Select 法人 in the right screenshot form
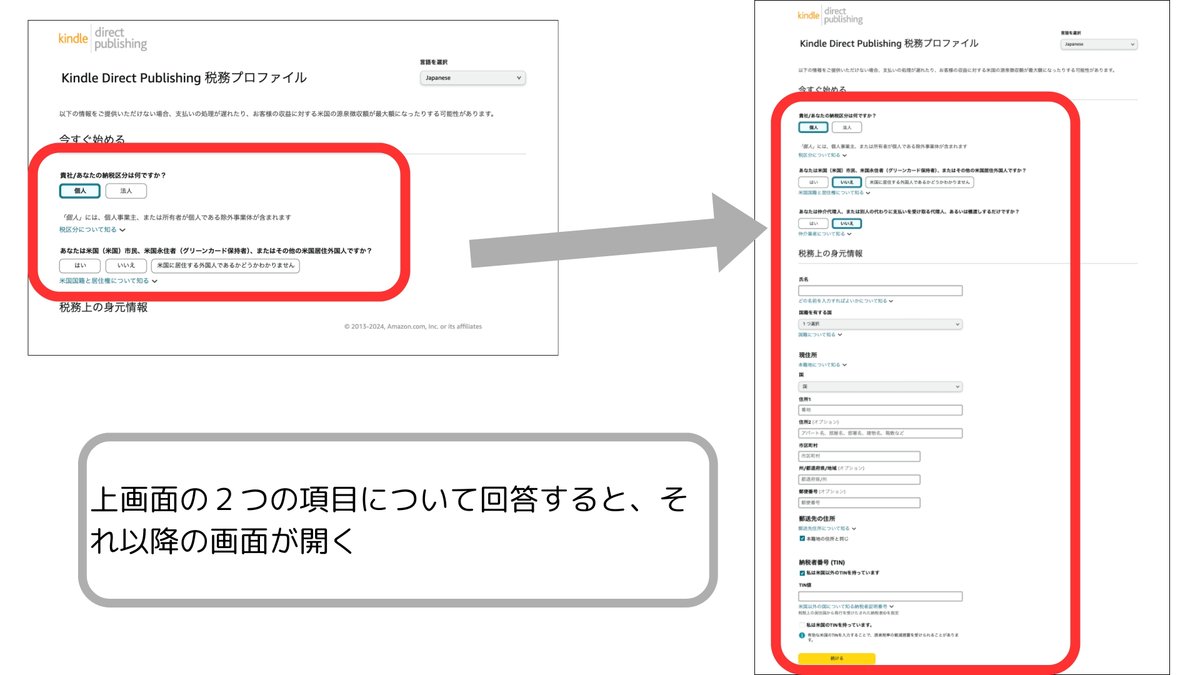 846,128
